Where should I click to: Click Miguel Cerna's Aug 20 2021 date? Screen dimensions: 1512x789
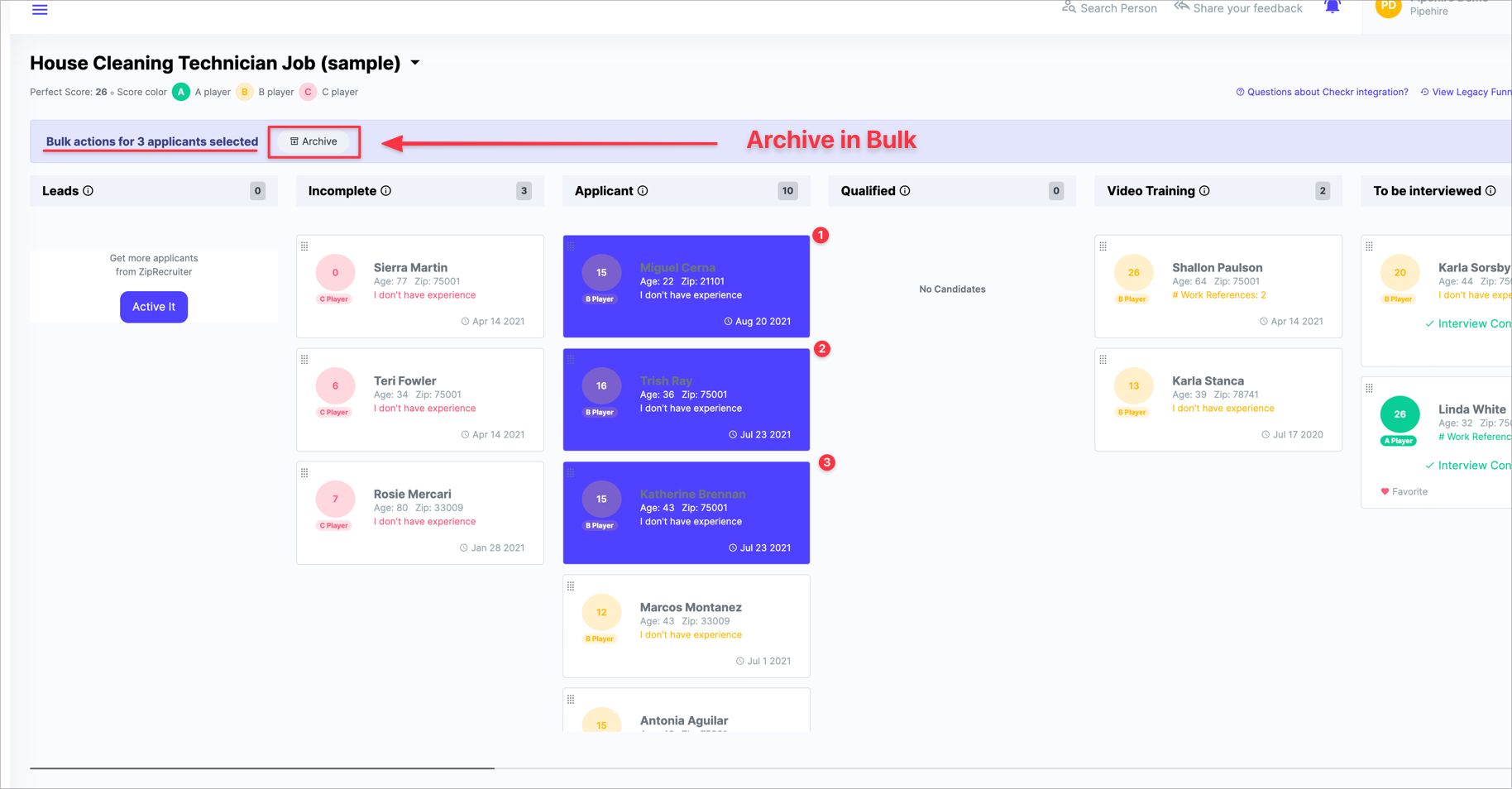coord(757,321)
